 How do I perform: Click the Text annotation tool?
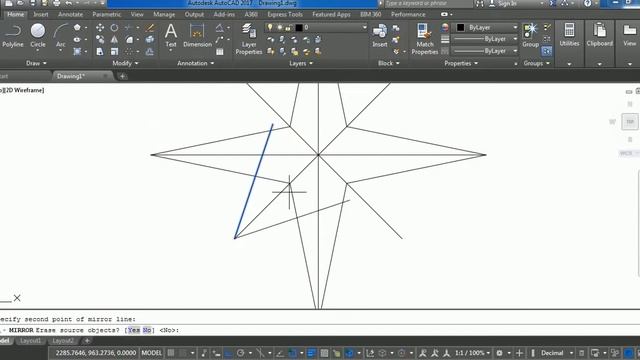pos(171,36)
